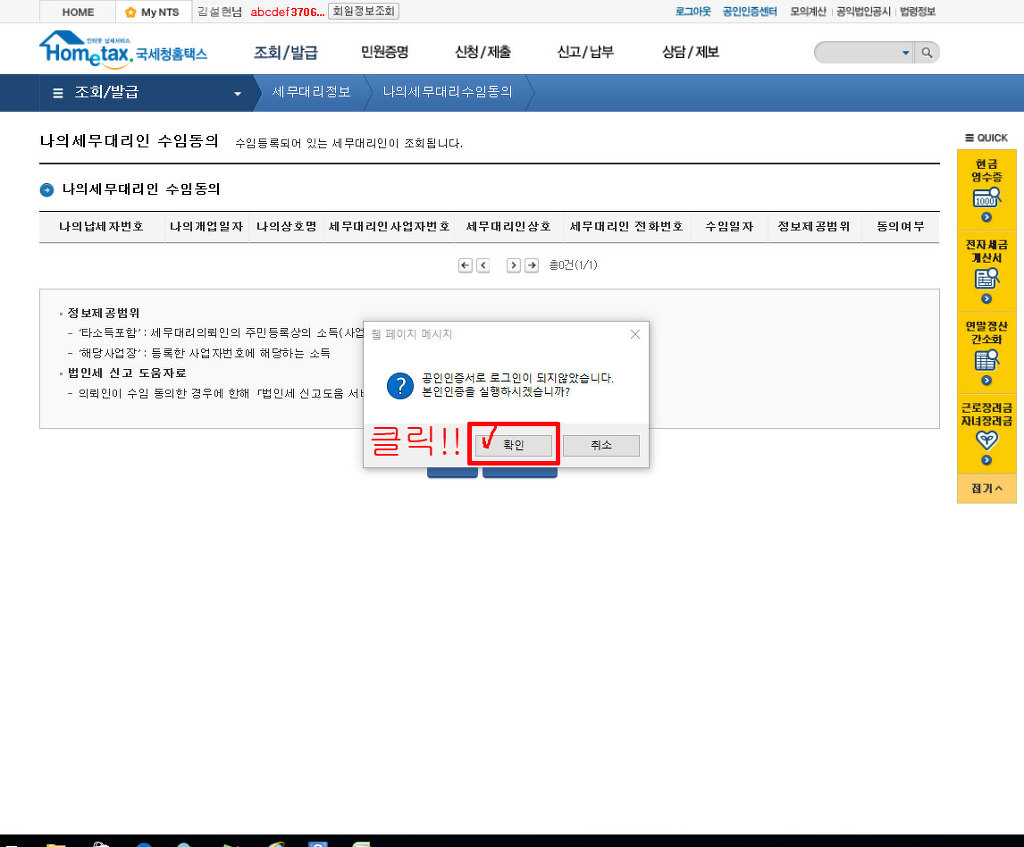
Task: Click the search magnifier icon
Action: click(927, 52)
